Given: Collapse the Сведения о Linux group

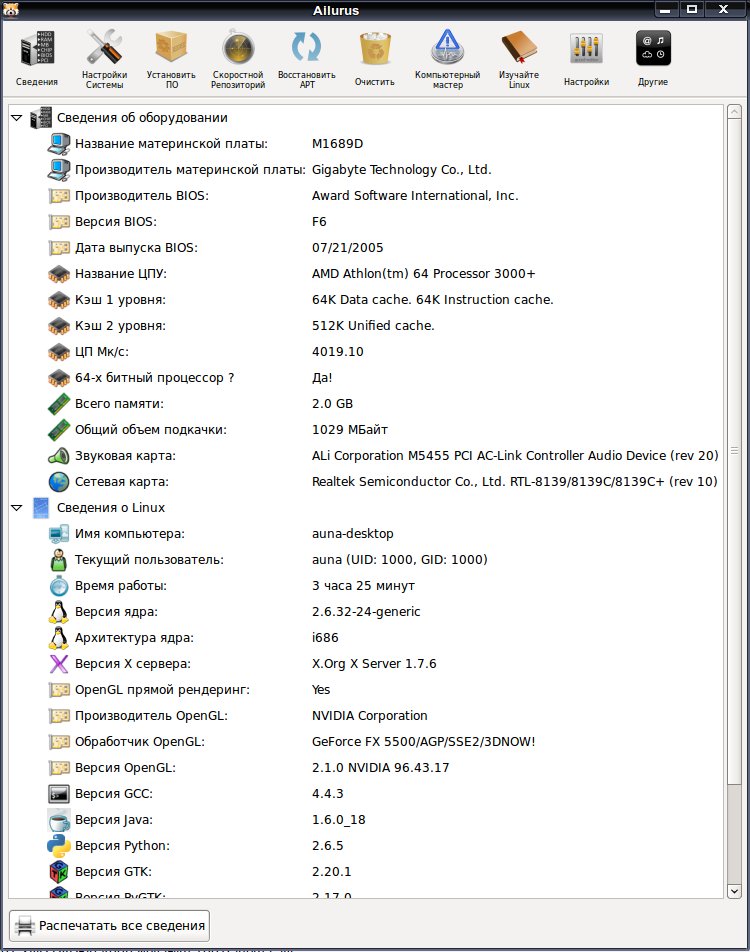Looking at the screenshot, I should (16, 508).
